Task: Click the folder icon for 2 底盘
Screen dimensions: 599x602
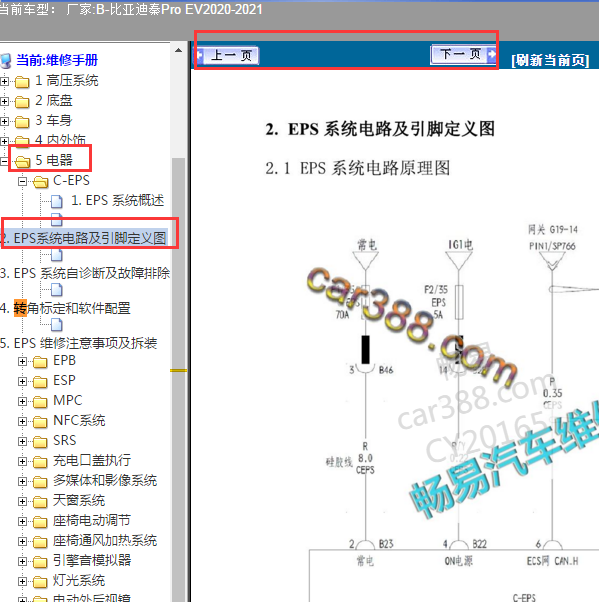Action: click(22, 102)
